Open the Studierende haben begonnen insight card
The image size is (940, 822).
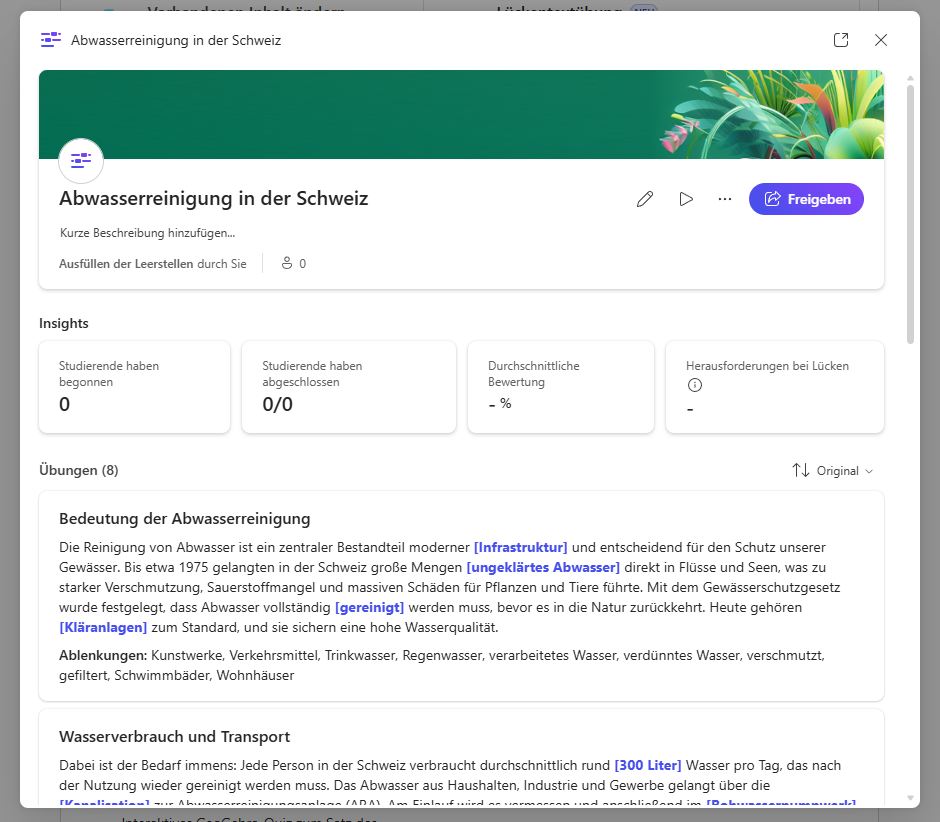[x=134, y=387]
